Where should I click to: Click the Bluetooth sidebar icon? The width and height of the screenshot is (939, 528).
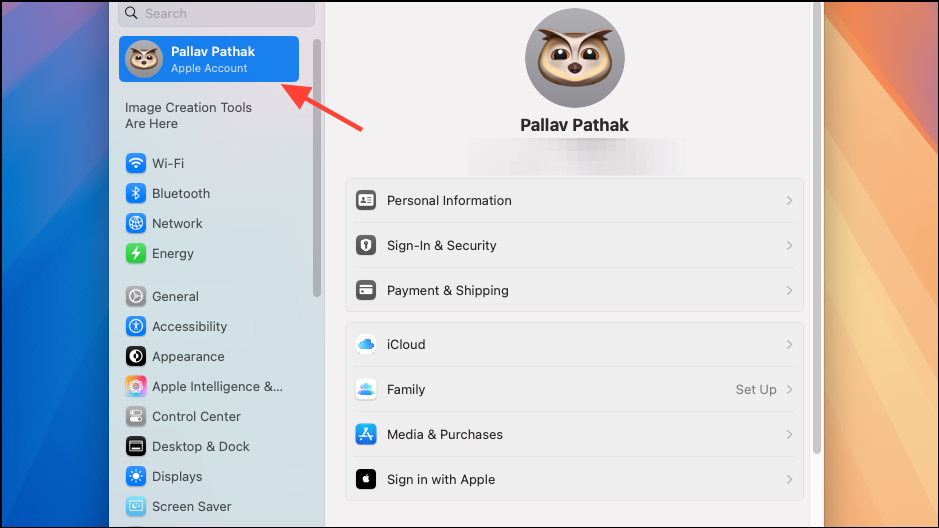pos(136,193)
